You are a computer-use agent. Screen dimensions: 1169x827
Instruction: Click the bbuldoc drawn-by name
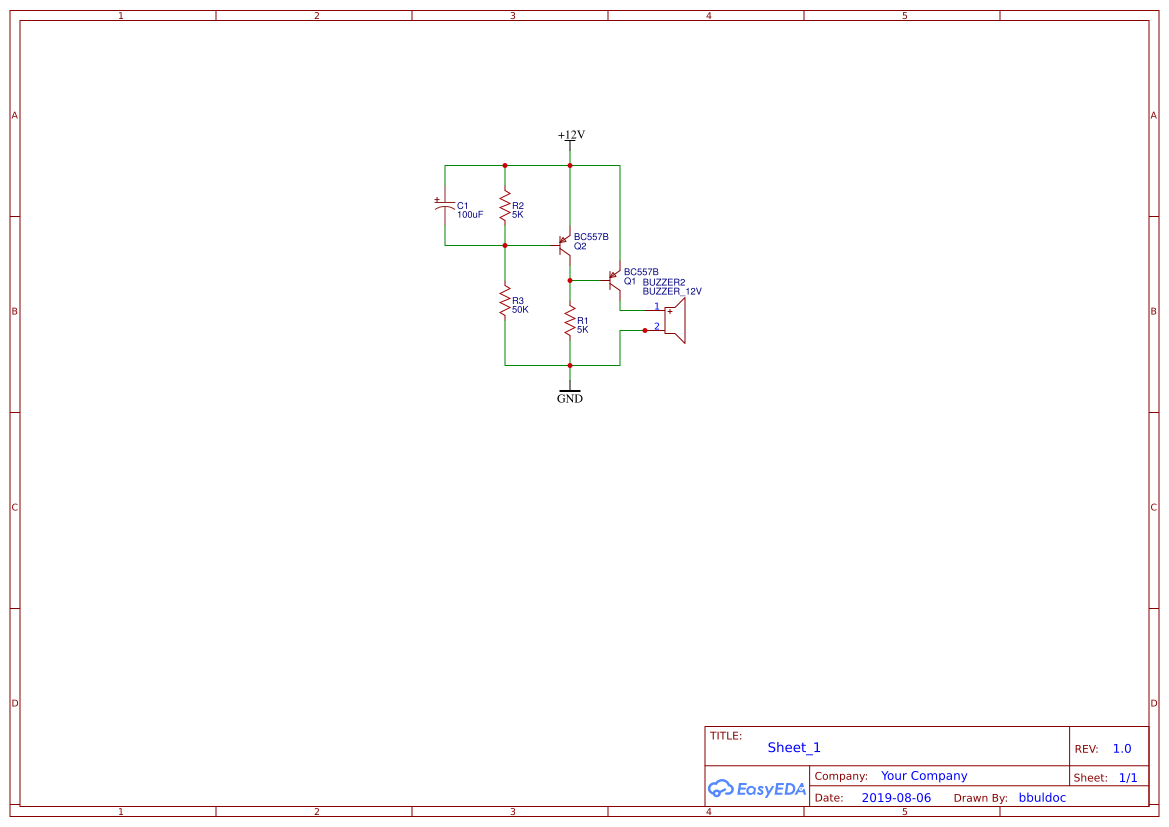(1042, 797)
